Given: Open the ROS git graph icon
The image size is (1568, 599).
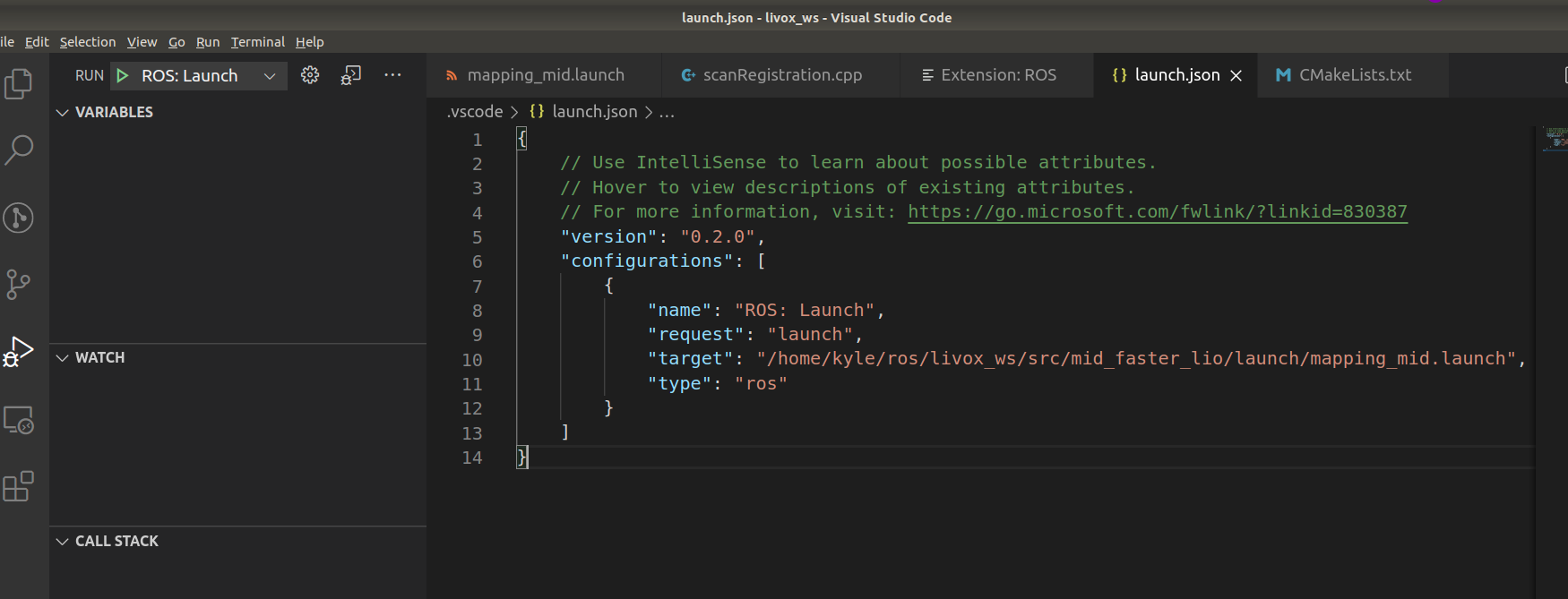Looking at the screenshot, I should coord(19,218).
